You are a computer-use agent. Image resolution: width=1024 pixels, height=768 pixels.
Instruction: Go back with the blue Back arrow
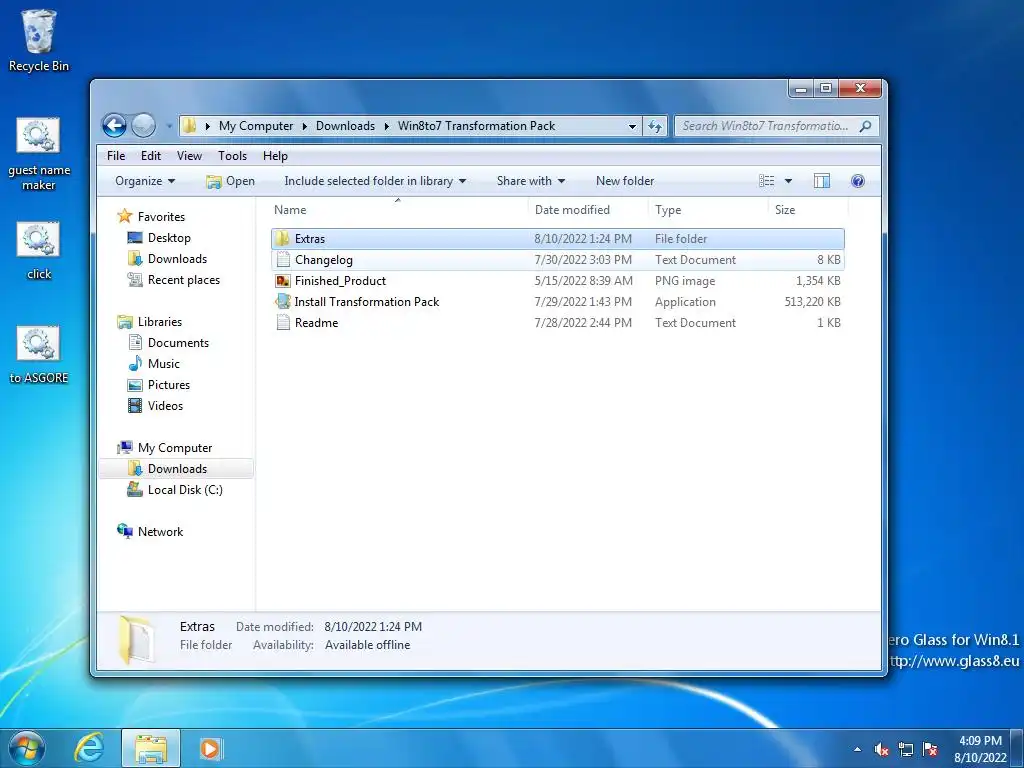click(114, 125)
